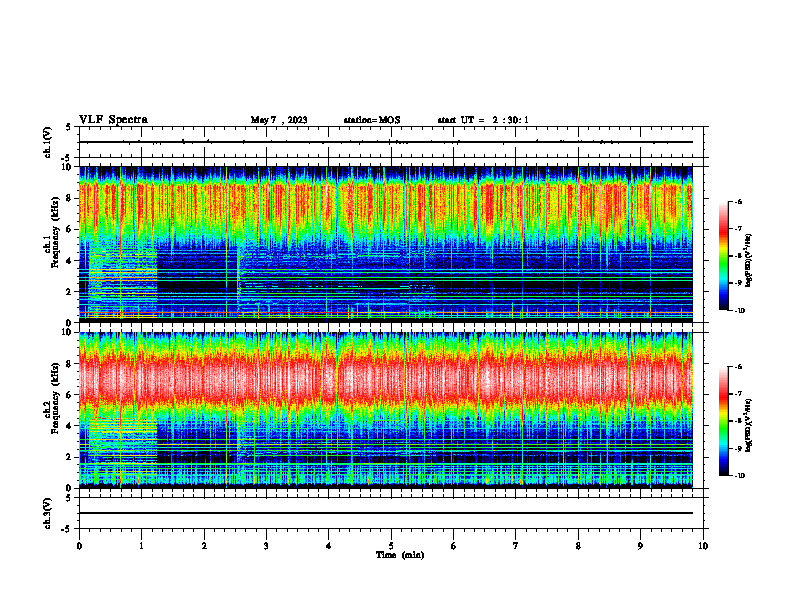Click ch.2 colorbar bottom value "-10"
The width and height of the screenshot is (792, 612).
point(740,476)
